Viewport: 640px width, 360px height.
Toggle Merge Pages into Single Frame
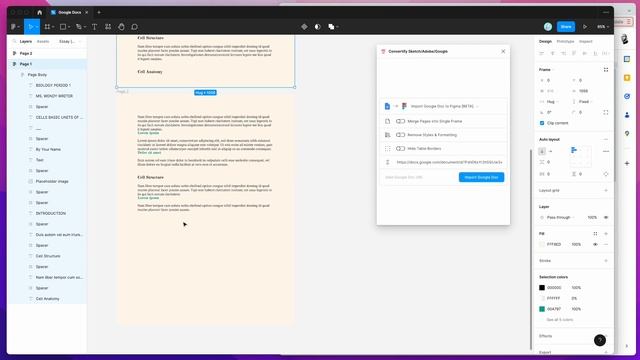coord(400,121)
